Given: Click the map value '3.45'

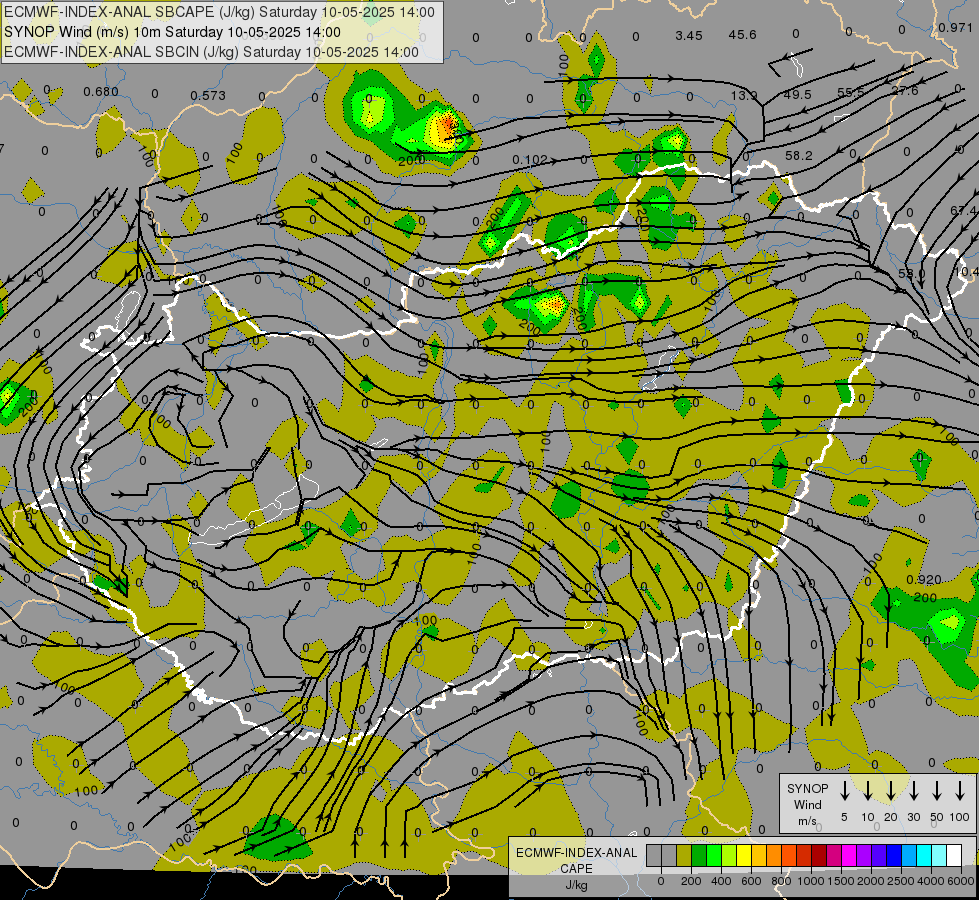Looking at the screenshot, I should click(x=689, y=36).
